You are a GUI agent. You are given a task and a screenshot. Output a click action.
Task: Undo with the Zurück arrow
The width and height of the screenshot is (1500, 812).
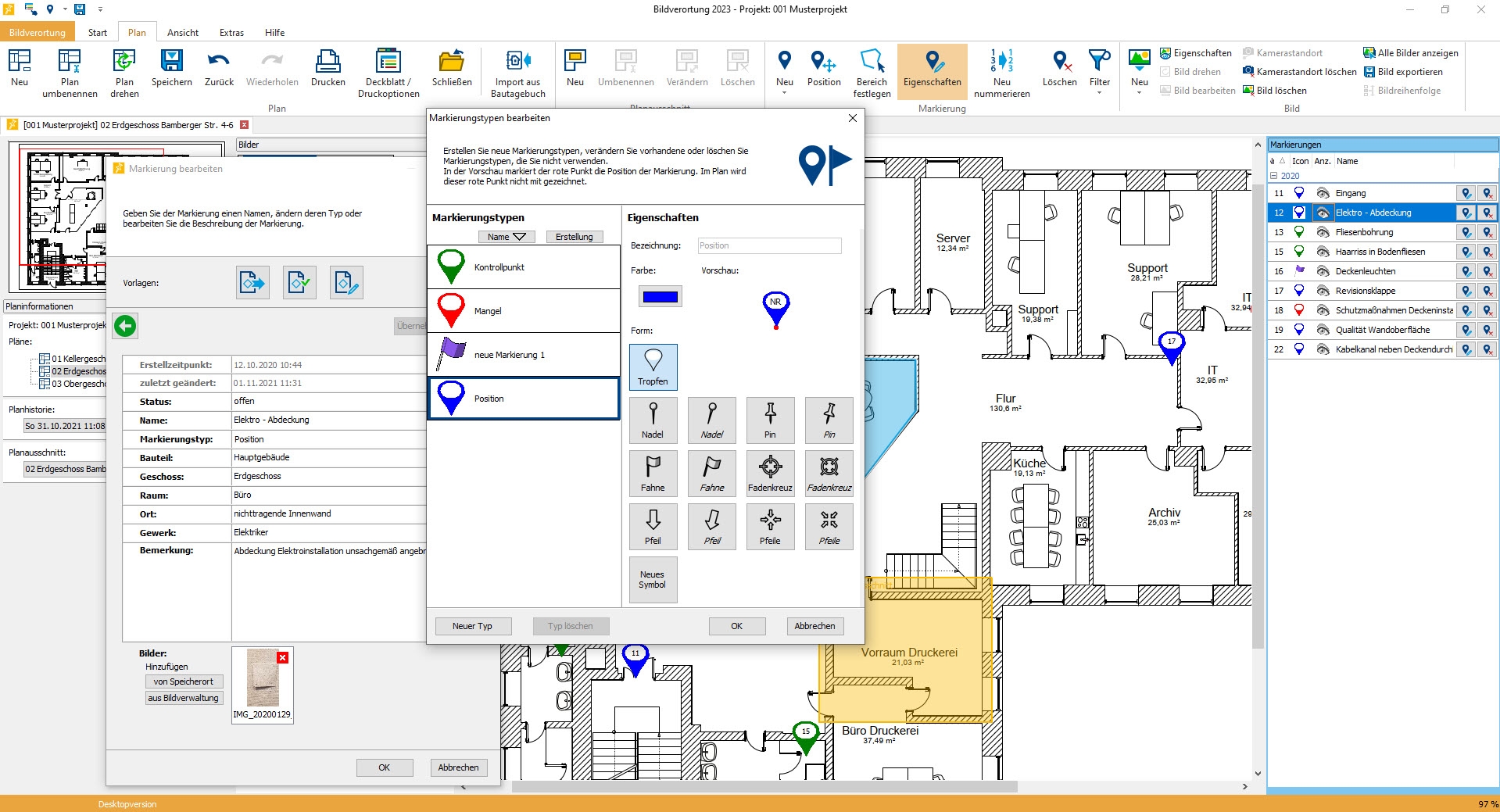click(219, 69)
